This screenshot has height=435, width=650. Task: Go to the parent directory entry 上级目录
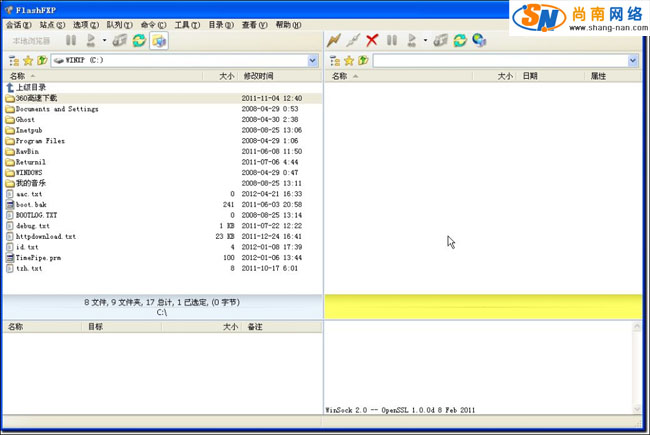pyautogui.click(x=30, y=87)
